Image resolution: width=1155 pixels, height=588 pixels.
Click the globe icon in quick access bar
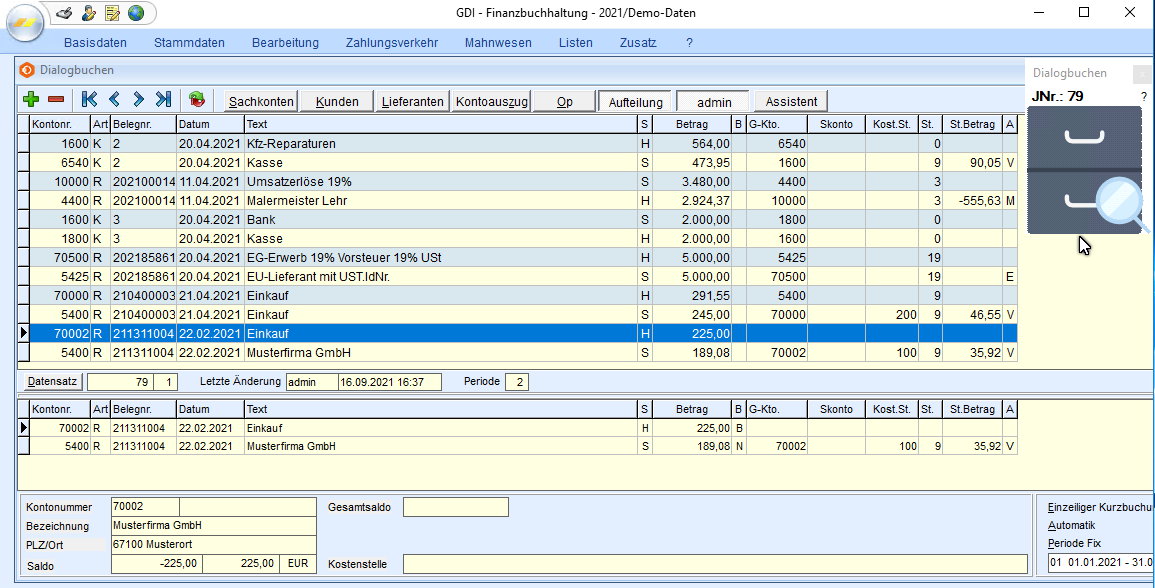click(x=135, y=13)
